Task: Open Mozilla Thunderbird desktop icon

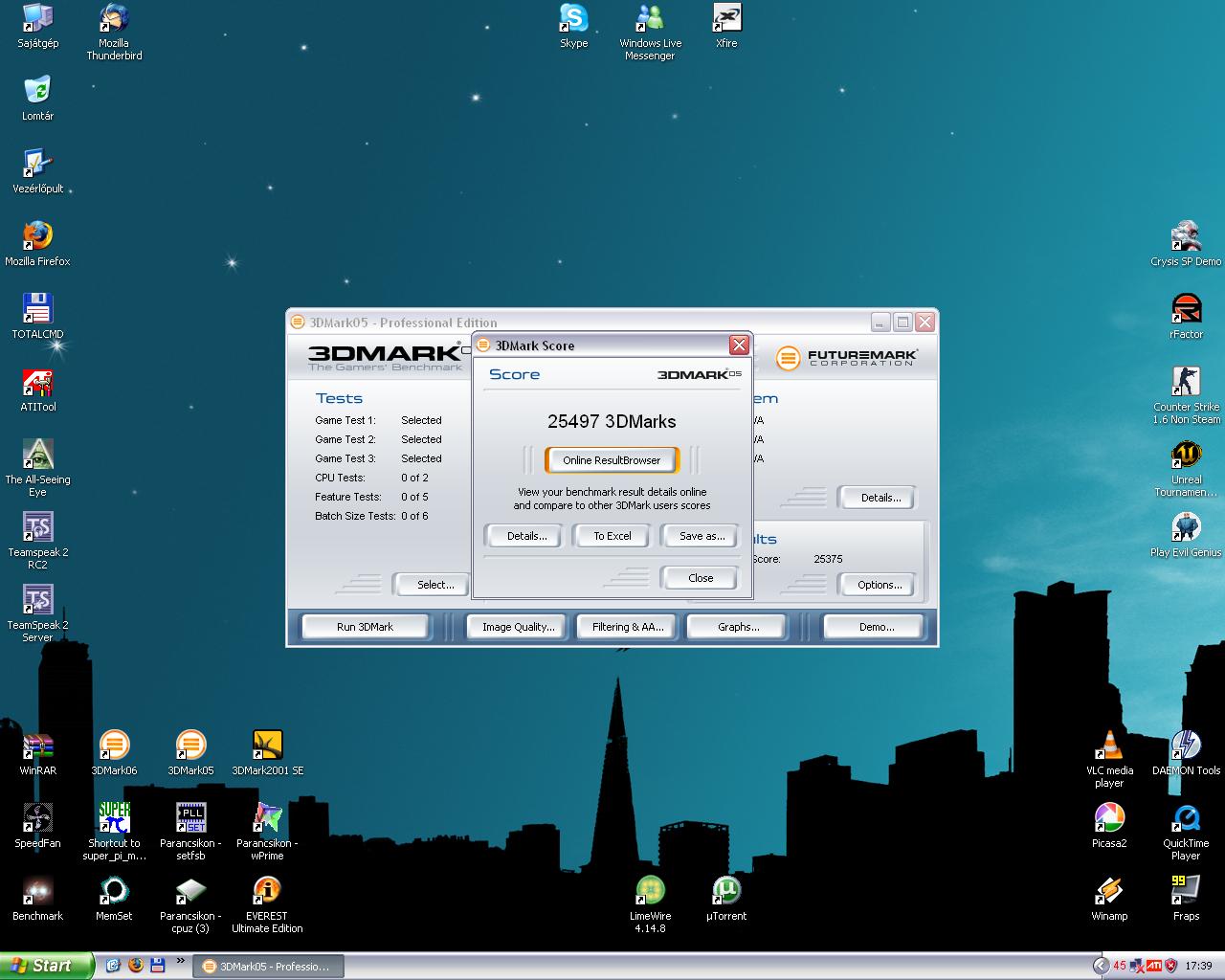Action: [x=114, y=33]
